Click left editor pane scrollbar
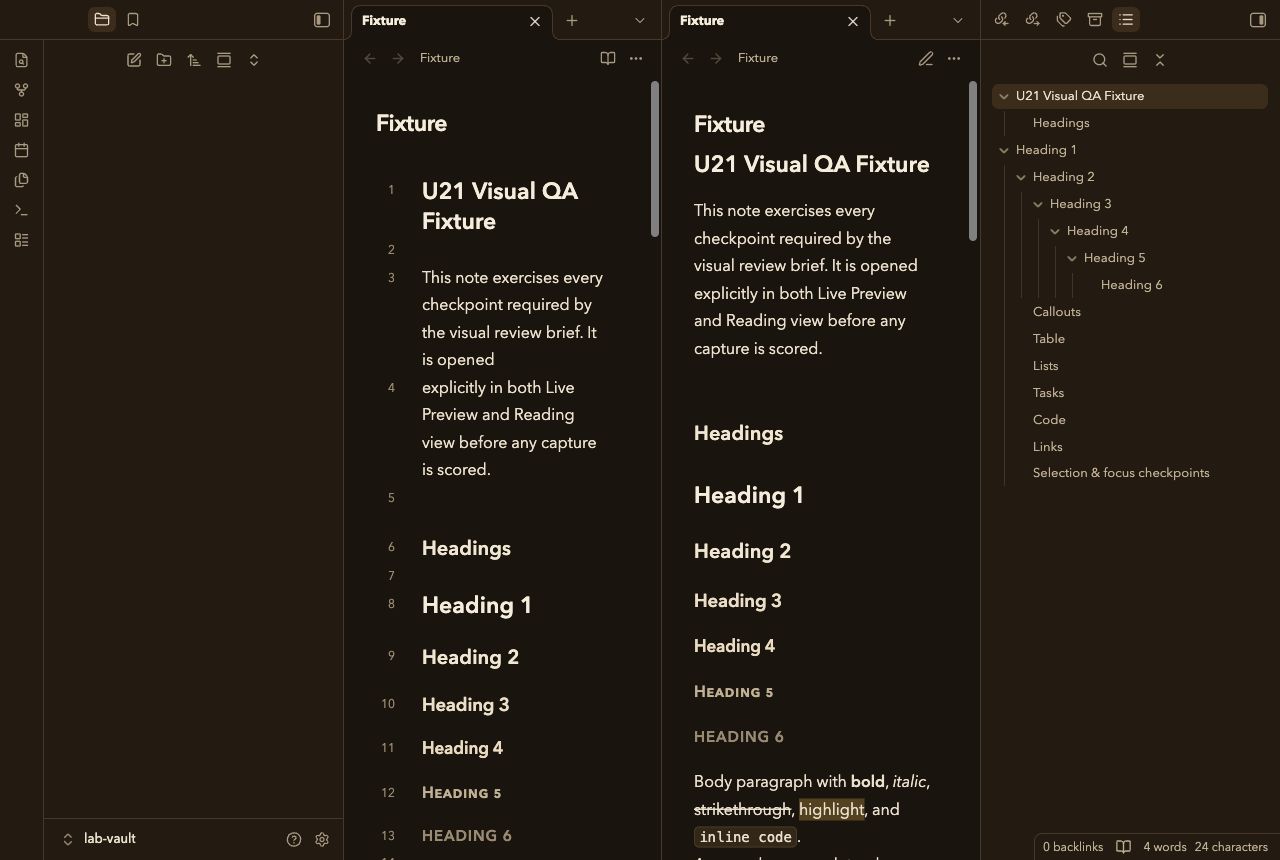This screenshot has width=1280, height=860. coord(655,159)
